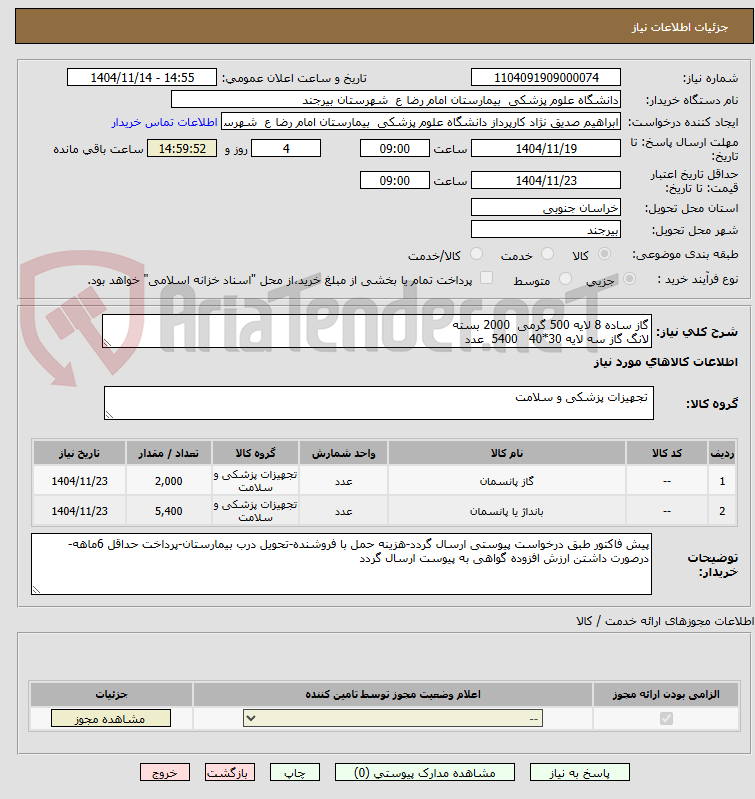
Task: Click the استان محل تحویل field خراسان جنوبی
Action: (x=546, y=207)
